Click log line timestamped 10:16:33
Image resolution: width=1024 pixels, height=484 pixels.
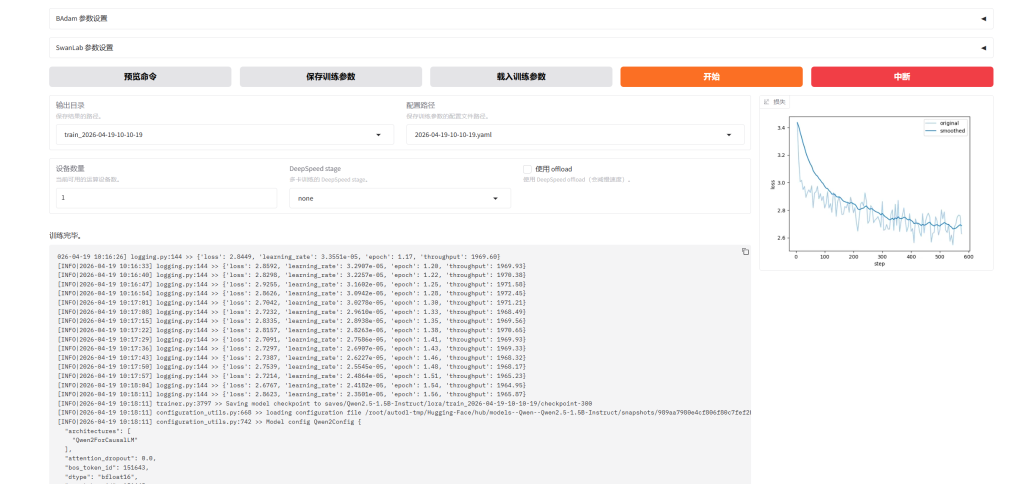tap(291, 266)
